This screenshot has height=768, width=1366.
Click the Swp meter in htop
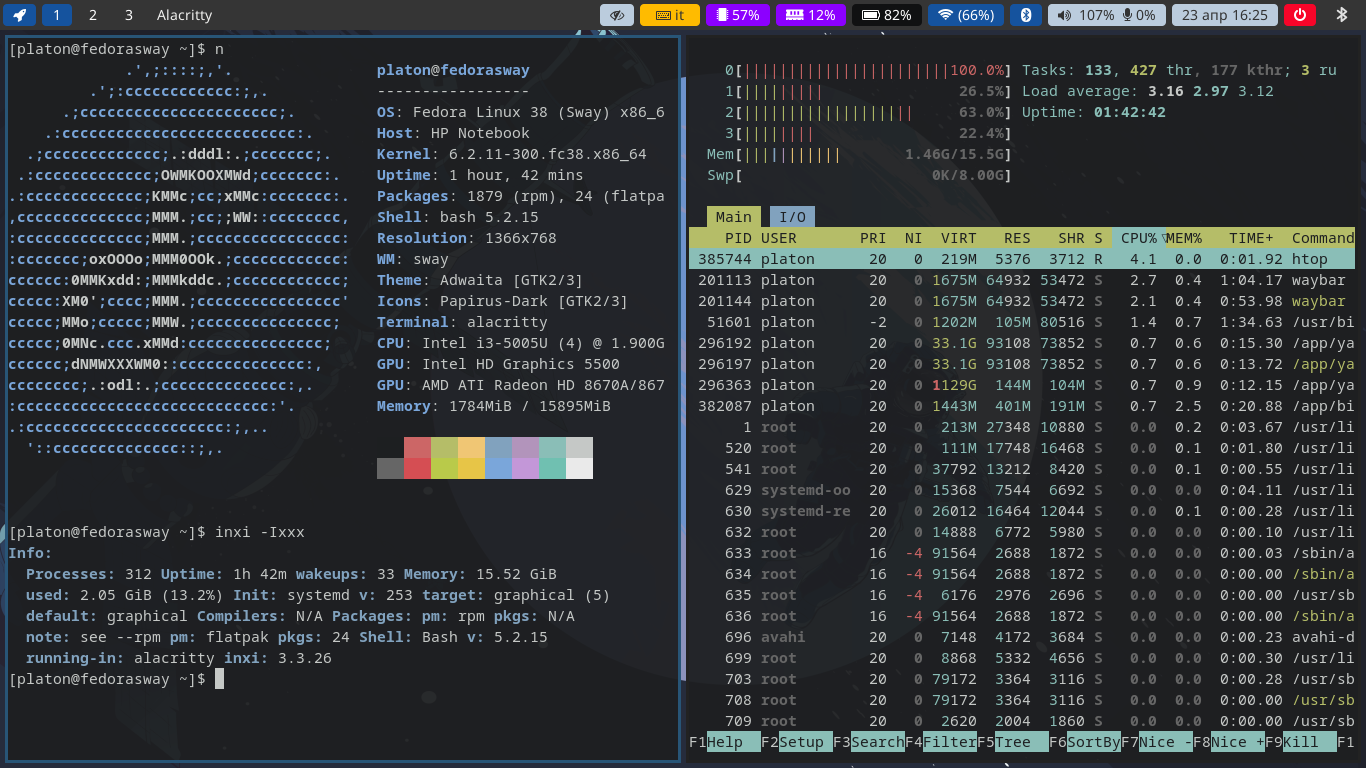tap(860, 175)
